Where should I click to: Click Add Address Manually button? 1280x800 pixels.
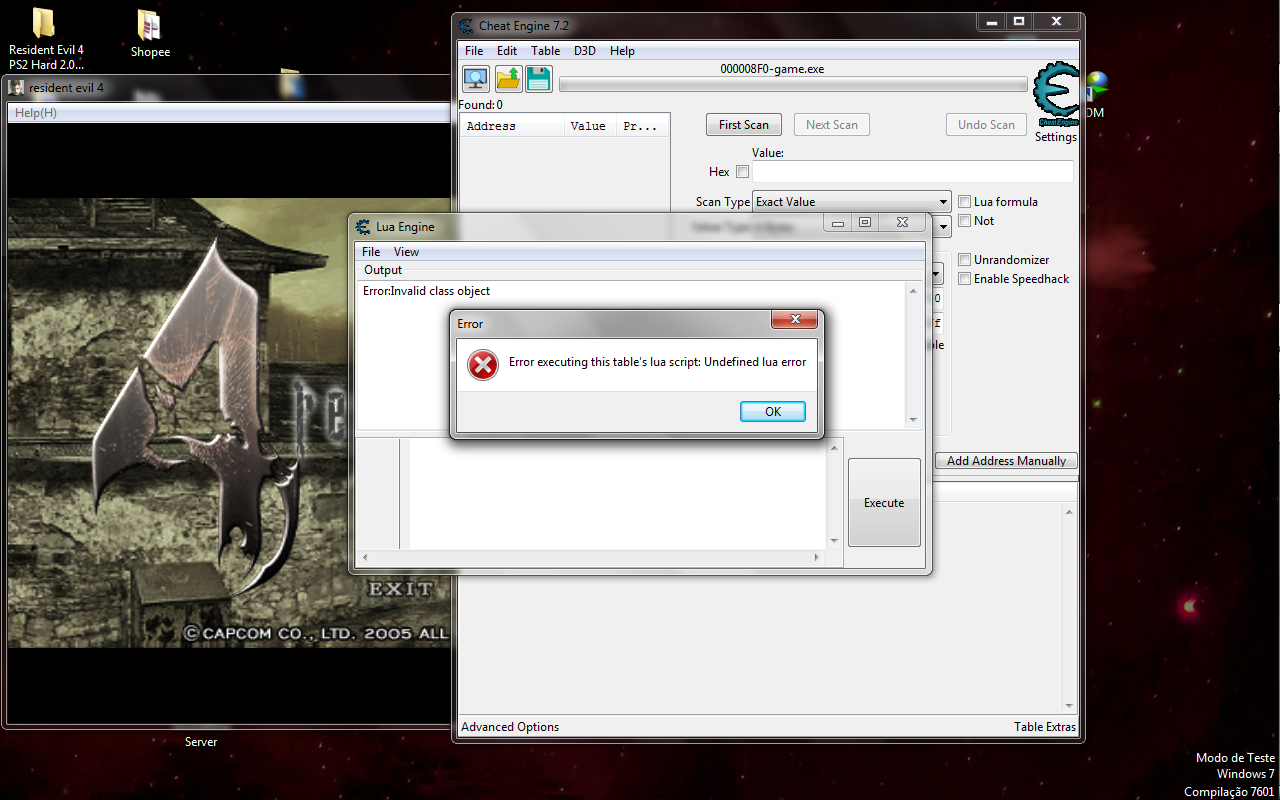click(x=1006, y=461)
